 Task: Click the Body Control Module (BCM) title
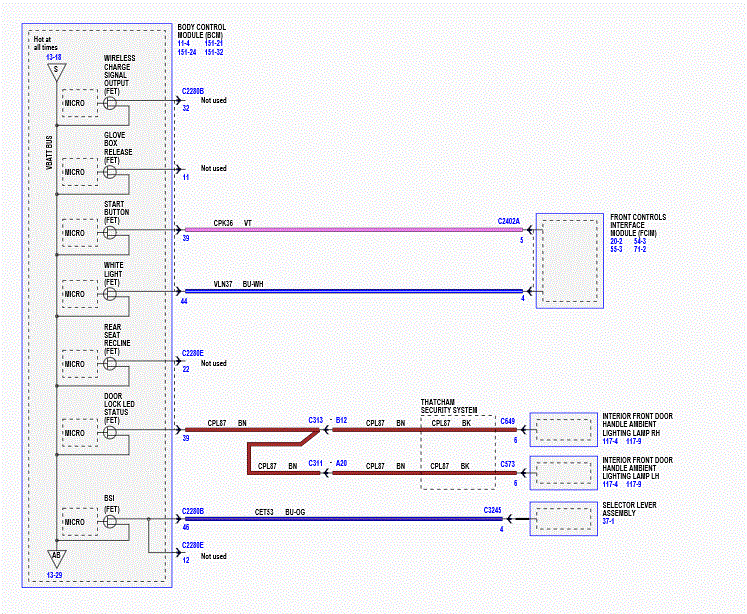[202, 31]
